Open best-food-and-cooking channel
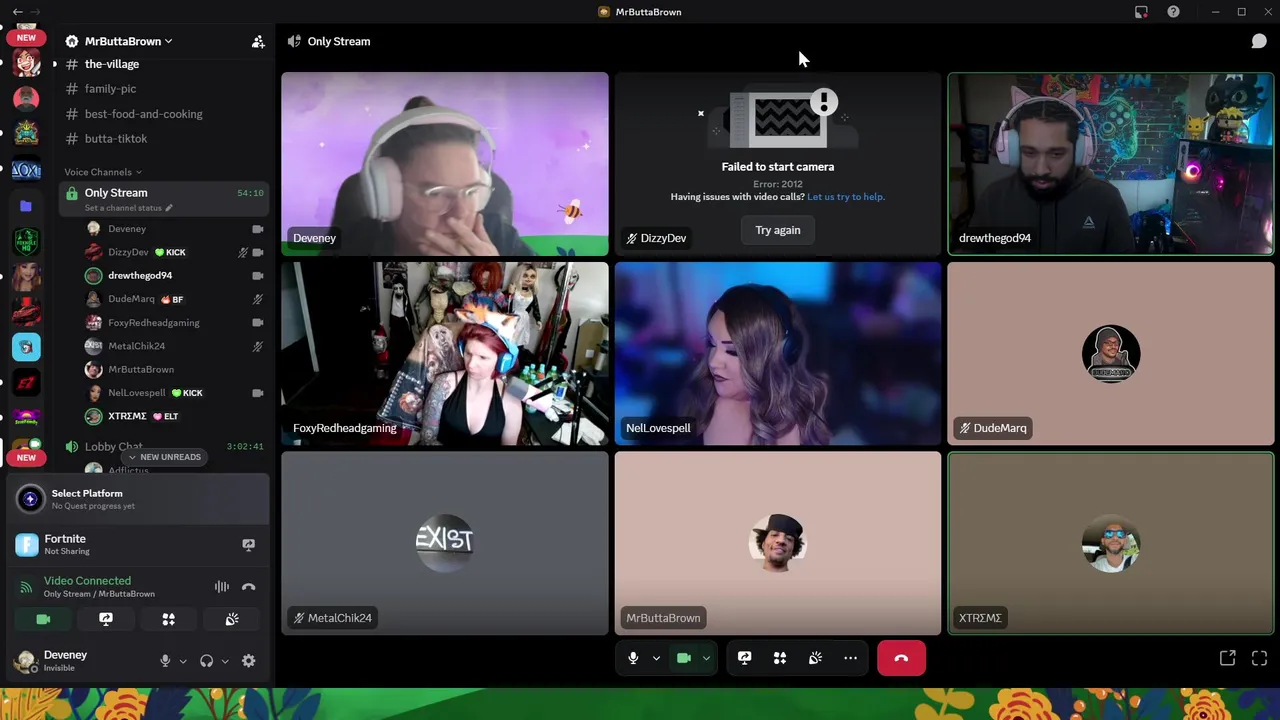 pyautogui.click(x=143, y=114)
